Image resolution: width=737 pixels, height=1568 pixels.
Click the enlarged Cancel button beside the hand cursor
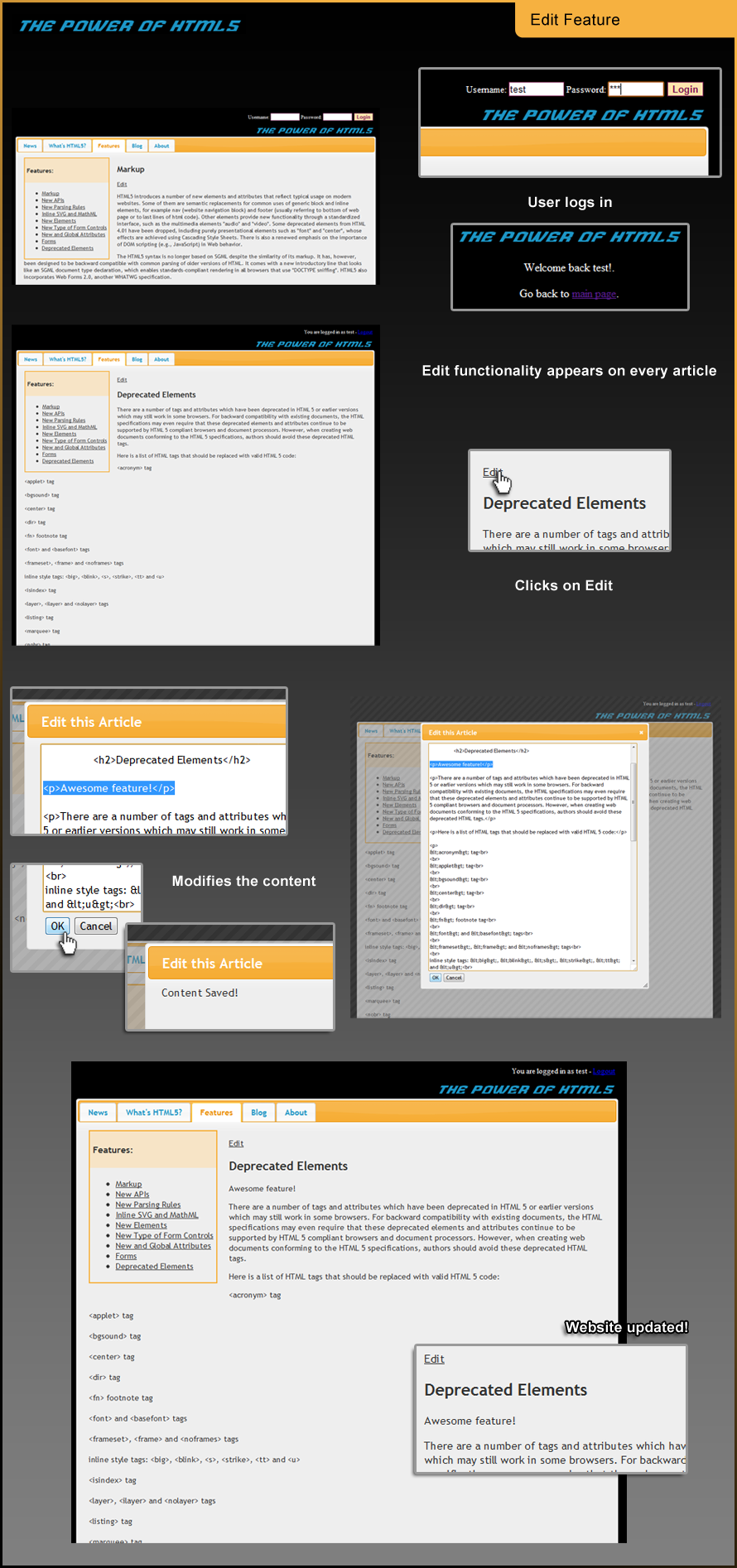point(96,926)
